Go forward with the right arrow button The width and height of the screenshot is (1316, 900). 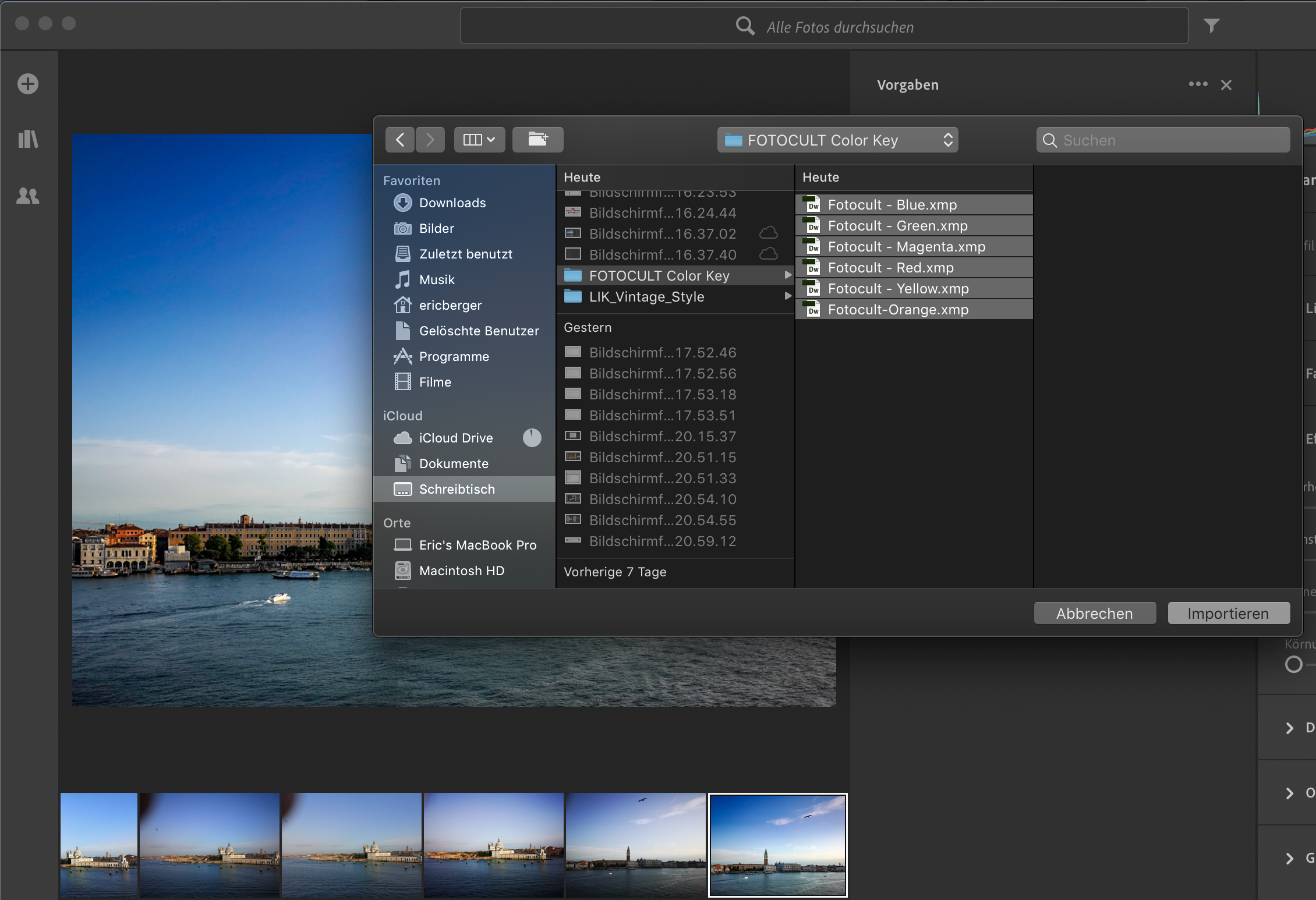point(430,140)
